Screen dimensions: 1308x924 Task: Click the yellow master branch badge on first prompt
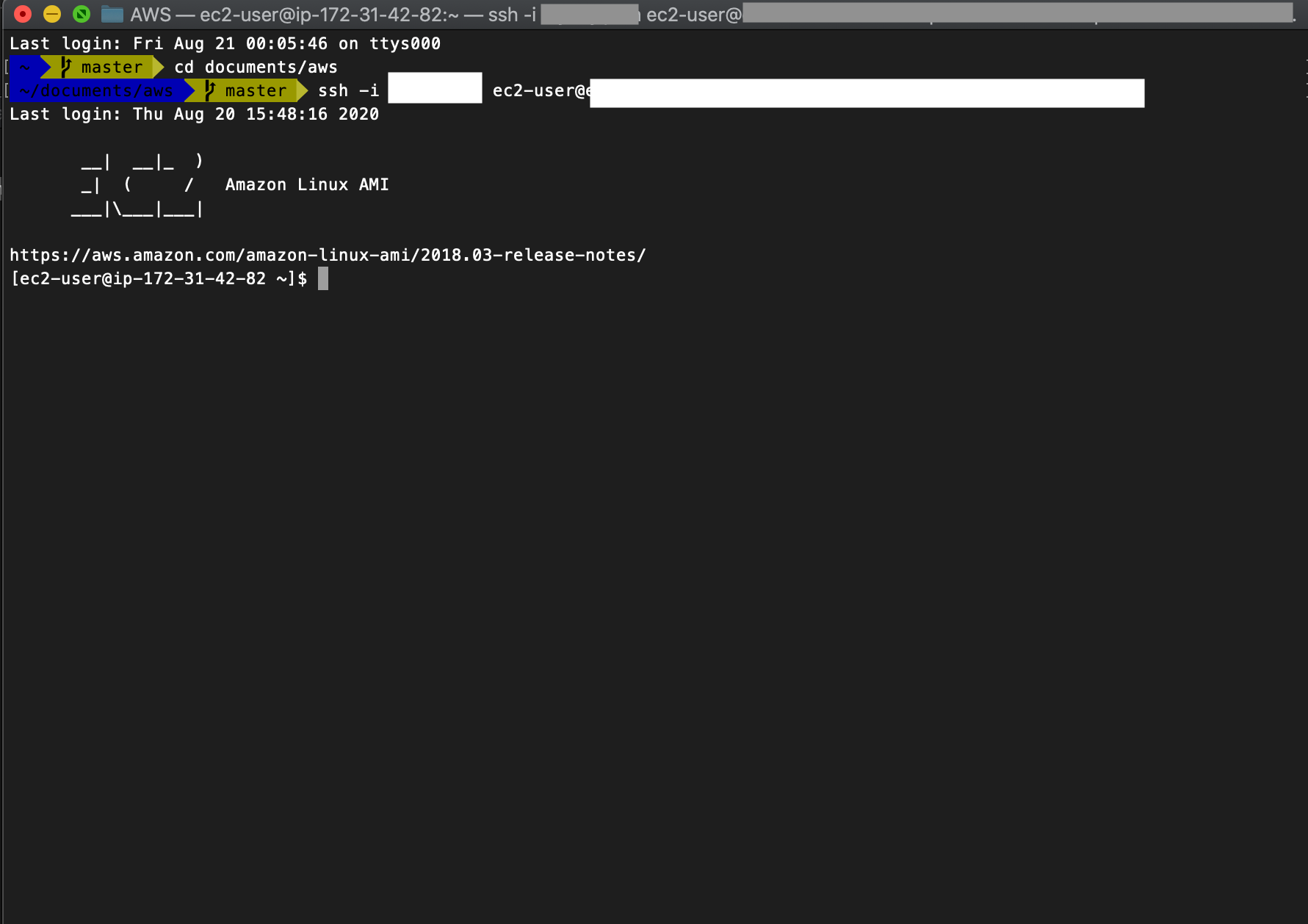[x=110, y=67]
